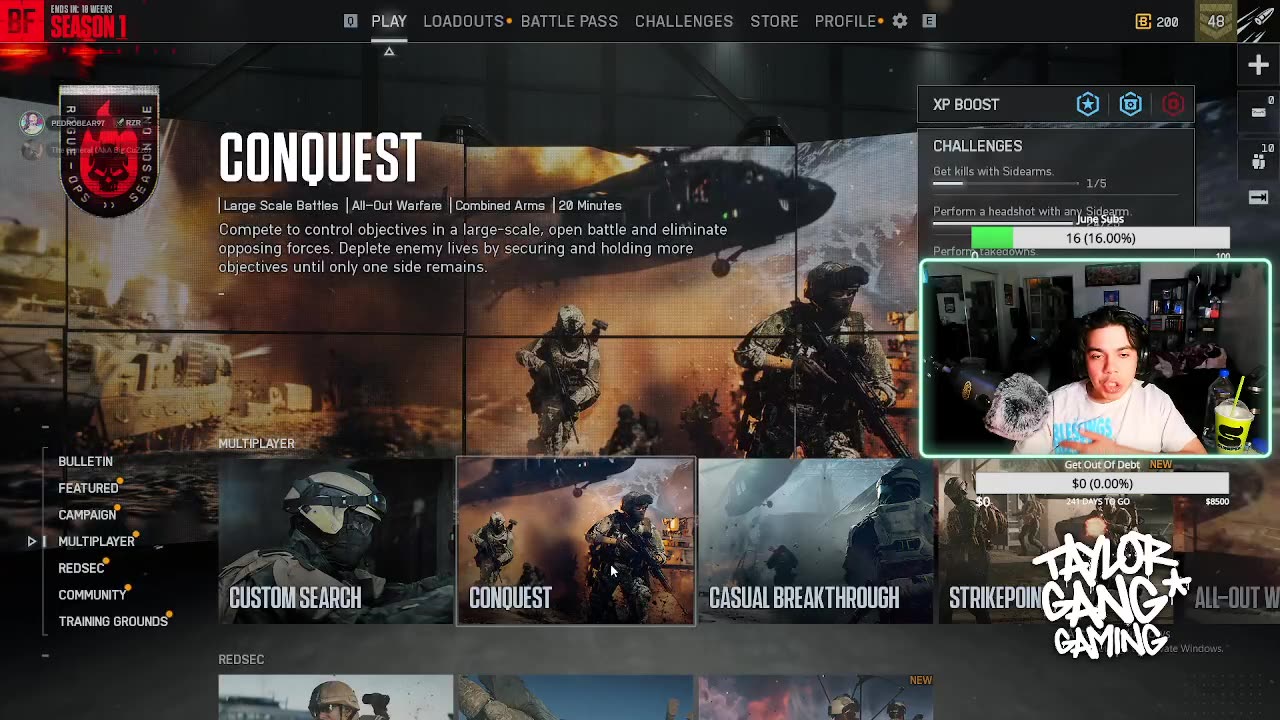Click the REDSEC section heading above tiles
The image size is (1280, 720).
(x=241, y=659)
